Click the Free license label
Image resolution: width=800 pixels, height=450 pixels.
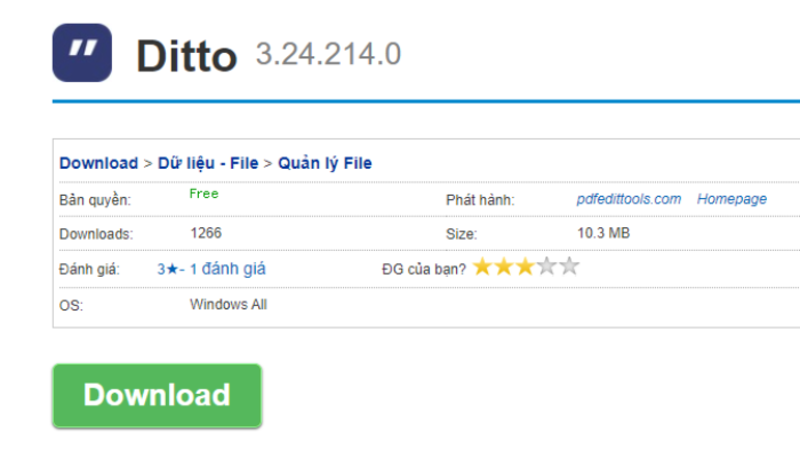pyautogui.click(x=203, y=194)
